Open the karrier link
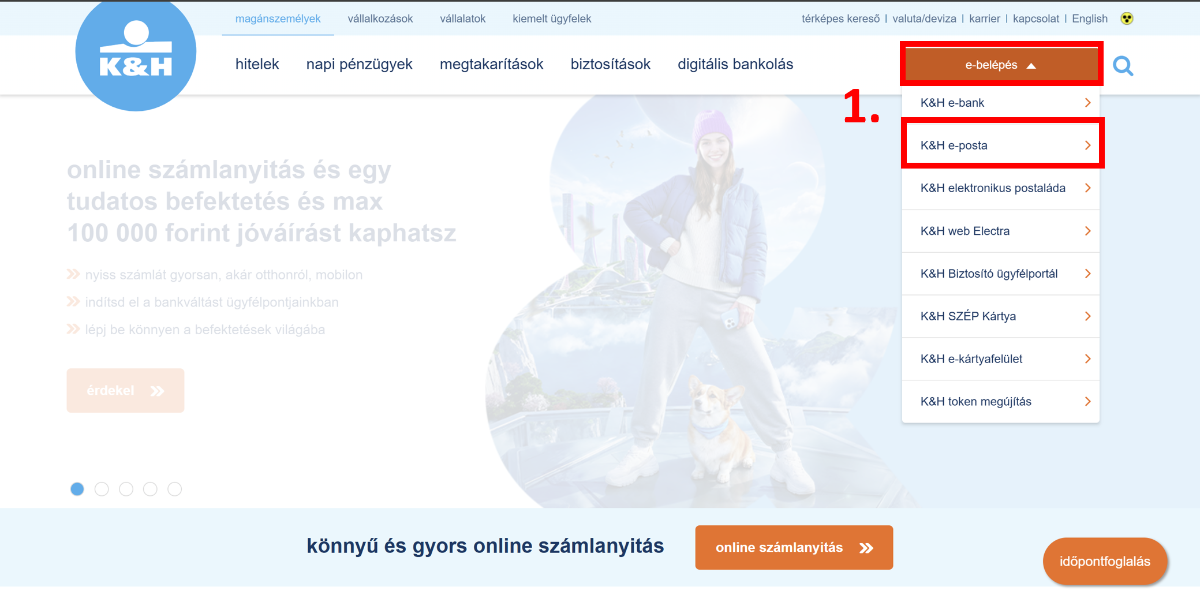The width and height of the screenshot is (1200, 613). [985, 18]
